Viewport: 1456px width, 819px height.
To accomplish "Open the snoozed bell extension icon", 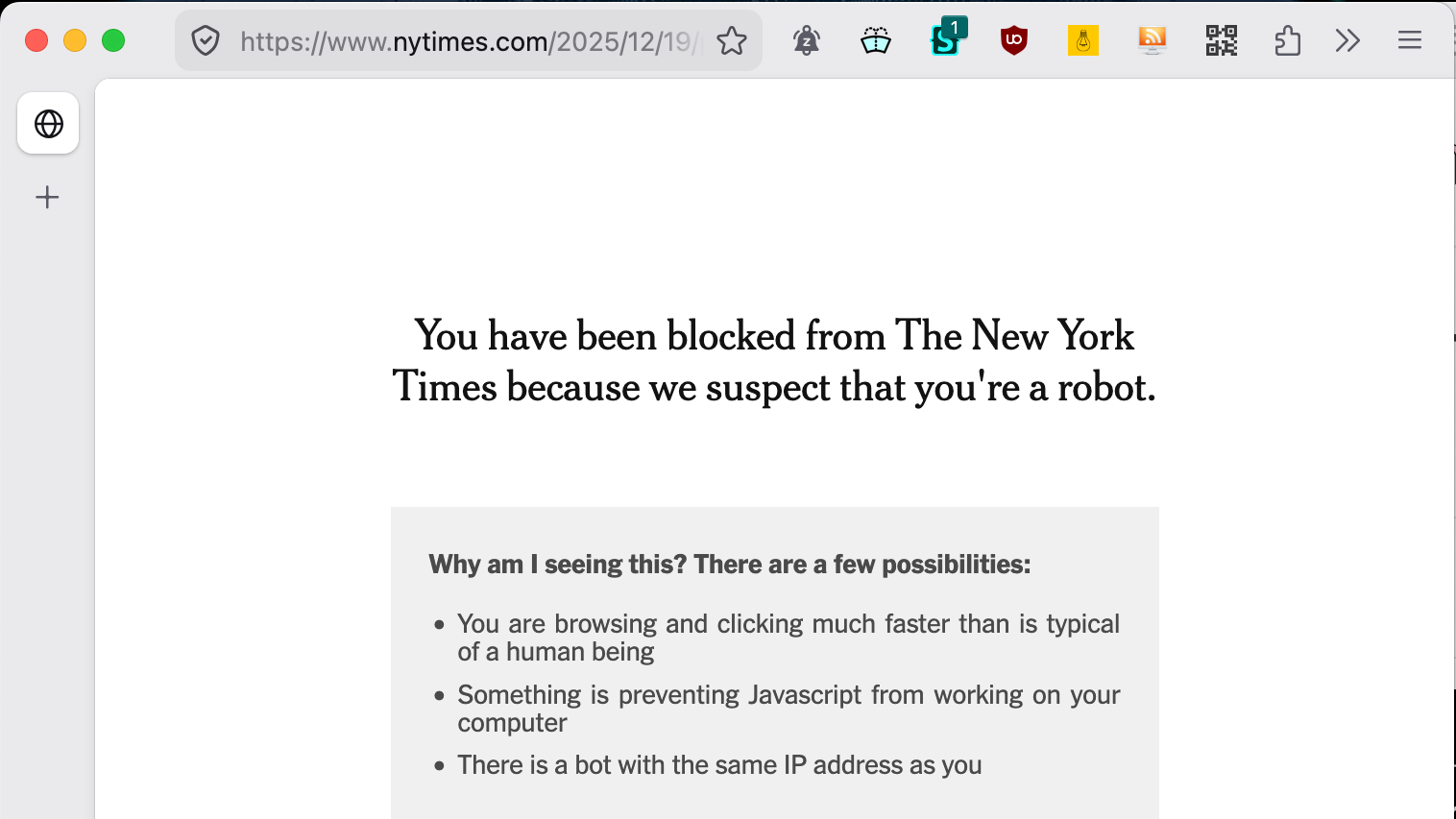I will pyautogui.click(x=807, y=40).
